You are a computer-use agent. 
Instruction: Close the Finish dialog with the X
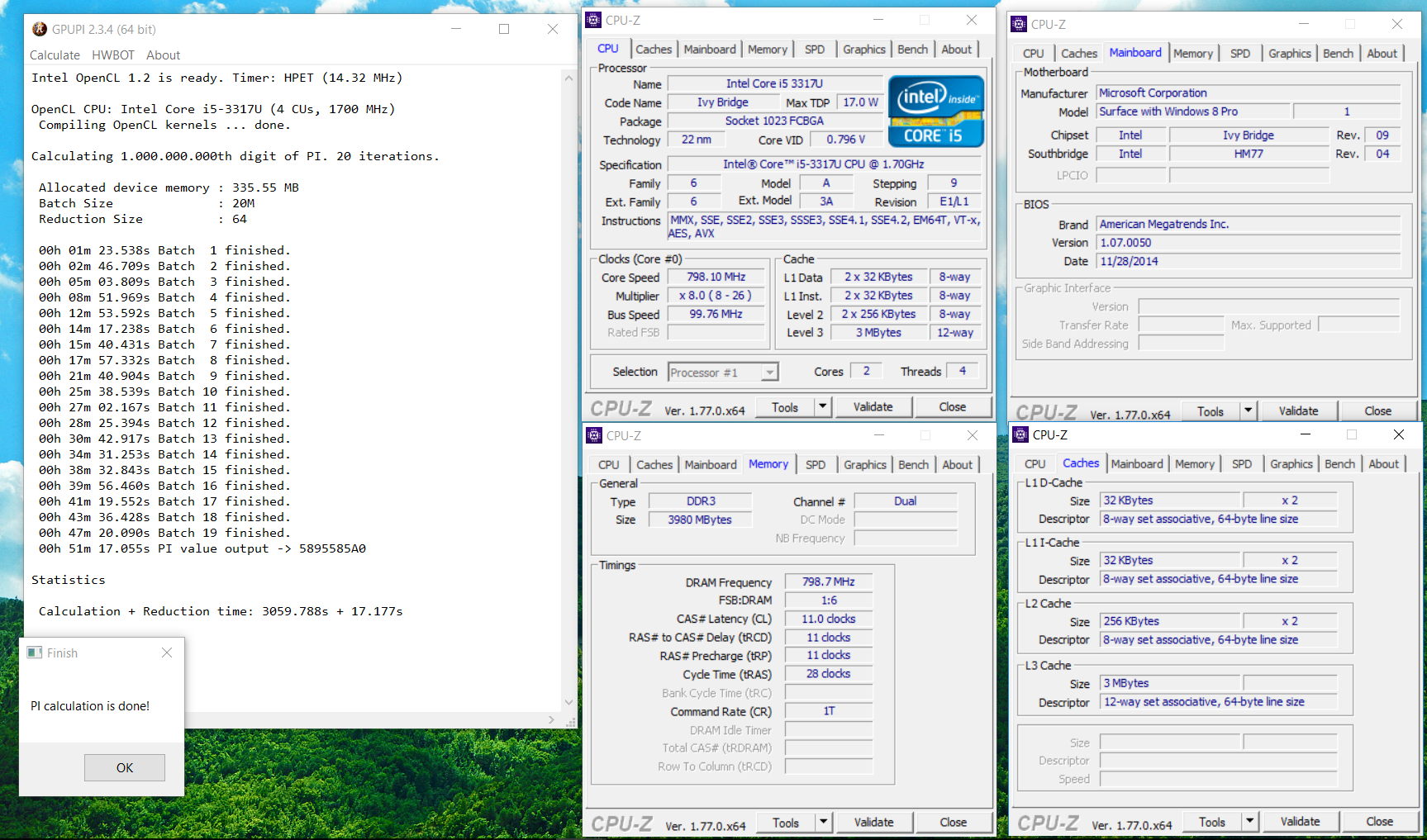point(167,653)
